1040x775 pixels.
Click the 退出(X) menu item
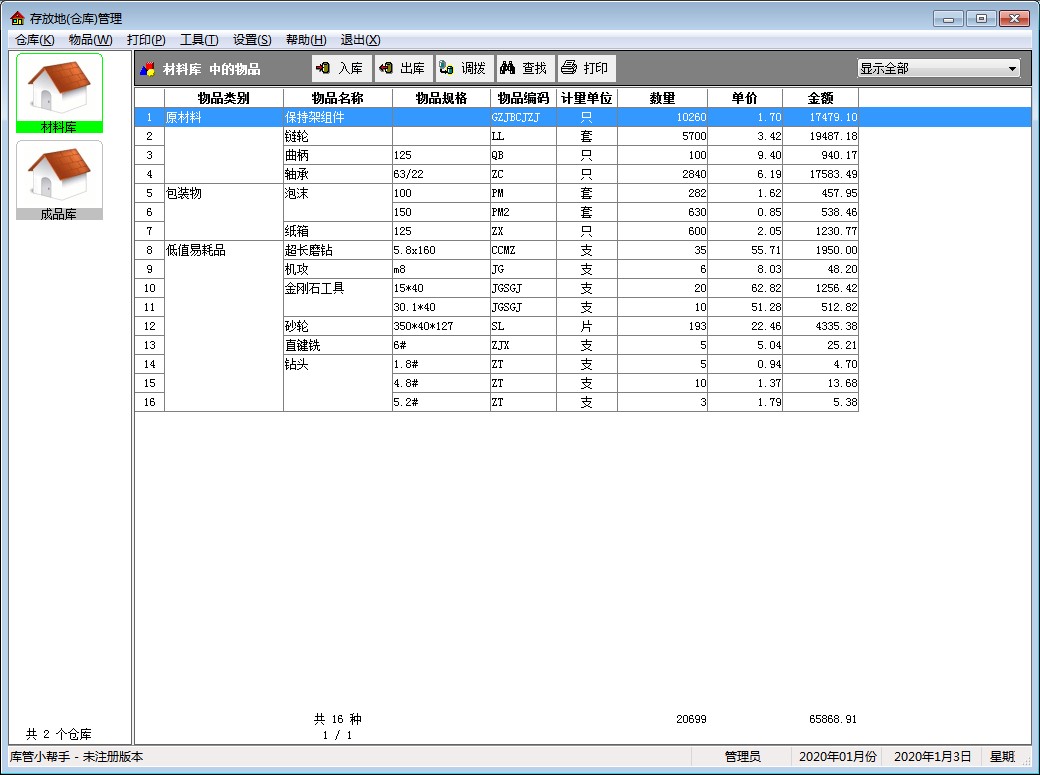click(360, 40)
